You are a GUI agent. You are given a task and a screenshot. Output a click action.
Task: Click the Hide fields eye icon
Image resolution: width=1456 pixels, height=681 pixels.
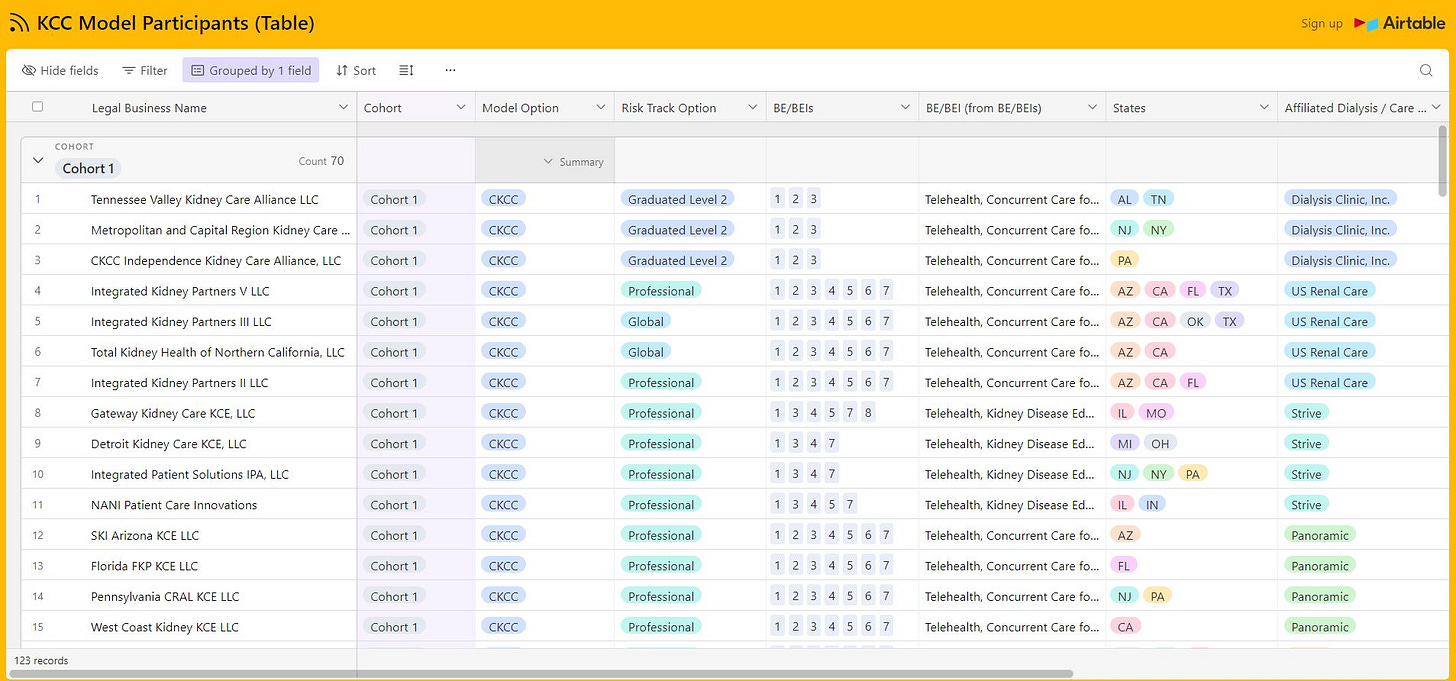click(x=29, y=70)
